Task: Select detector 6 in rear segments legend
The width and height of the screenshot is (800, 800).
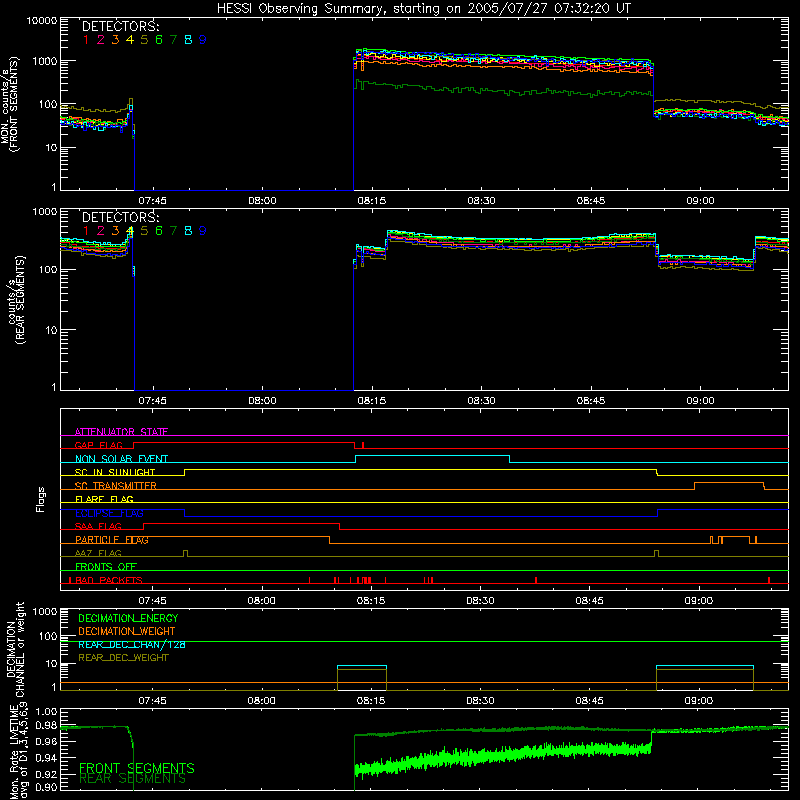Action: click(159, 231)
